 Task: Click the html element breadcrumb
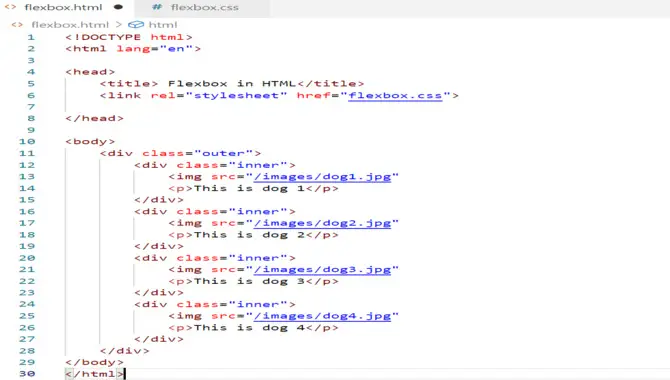tap(162, 25)
